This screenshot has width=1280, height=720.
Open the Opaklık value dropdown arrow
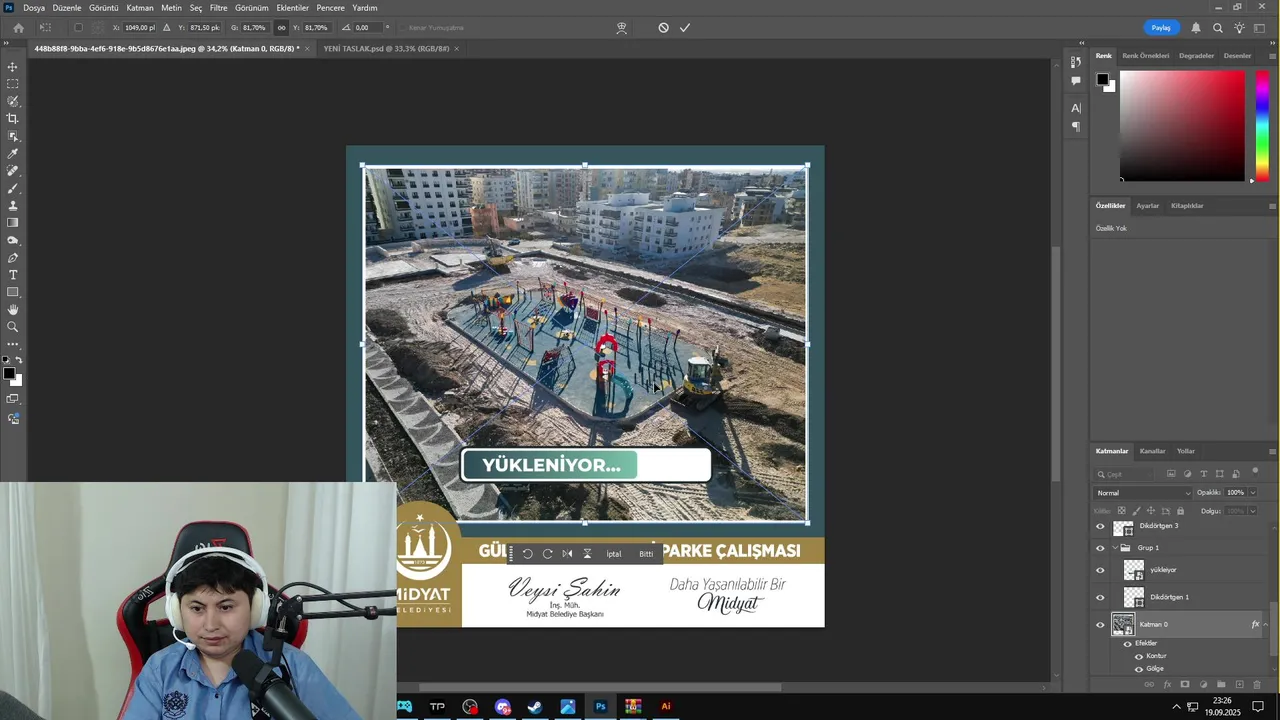point(1252,493)
